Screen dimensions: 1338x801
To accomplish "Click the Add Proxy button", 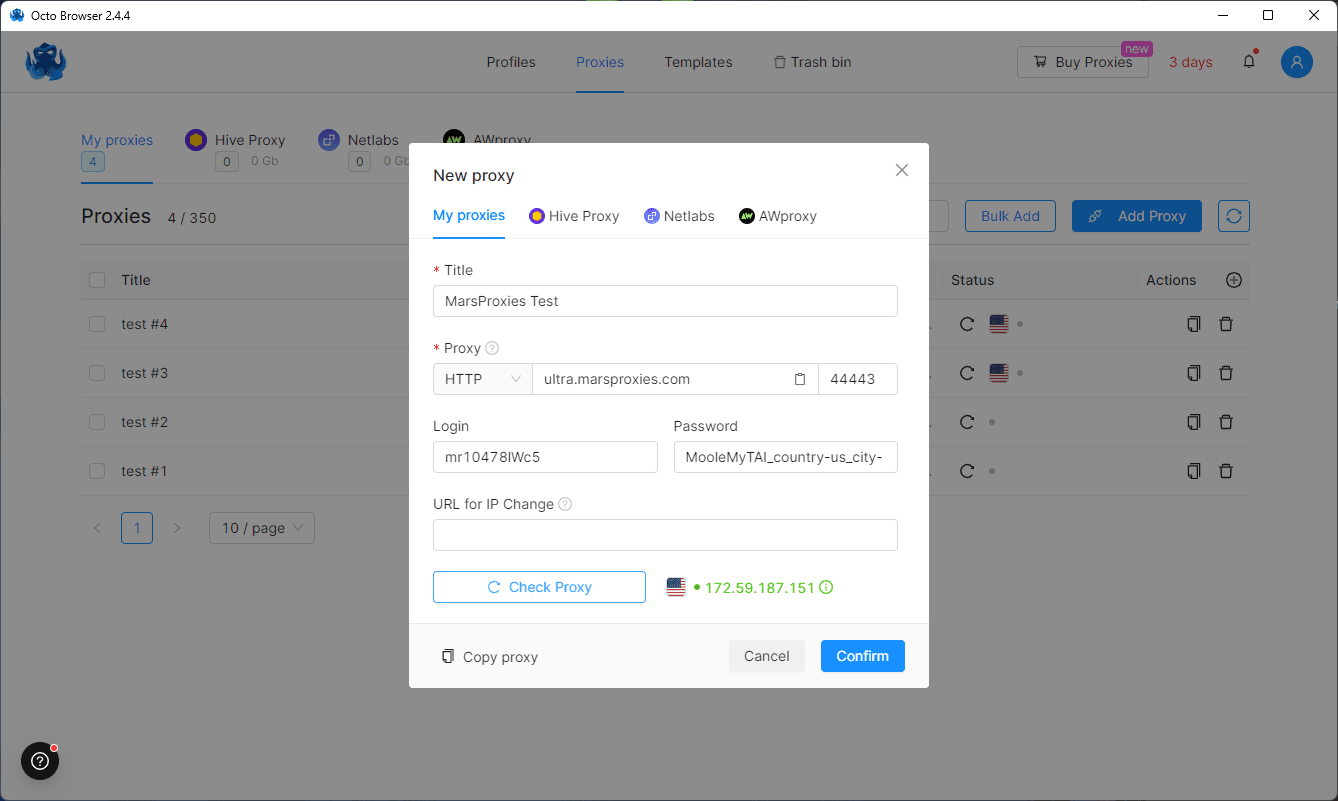I will point(1137,216).
